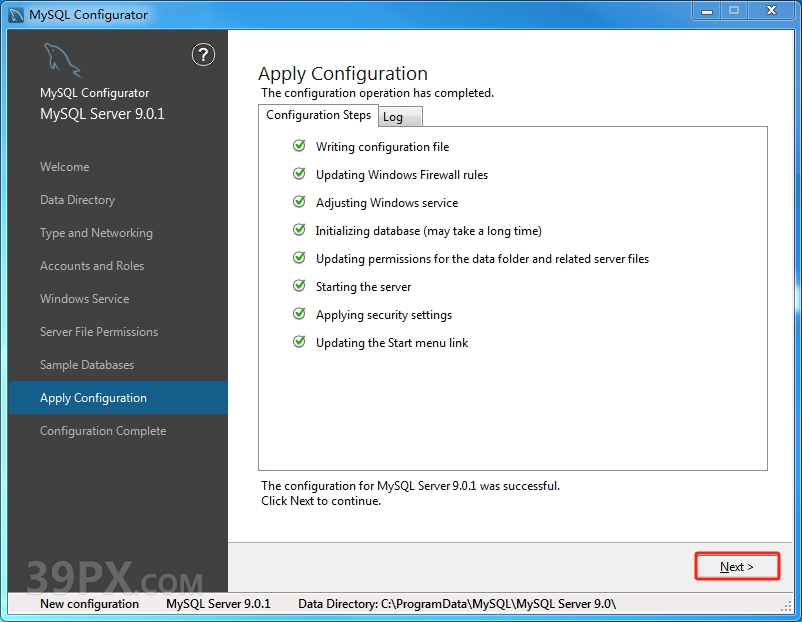Go to Welcome step in sidebar
This screenshot has width=802, height=622.
pyautogui.click(x=64, y=167)
